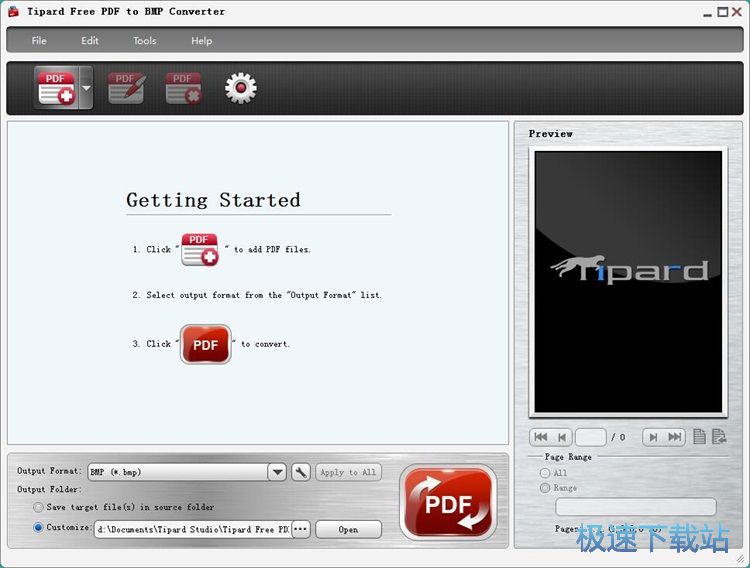Go to next page in Preview
This screenshot has width=750, height=568.
[x=653, y=437]
